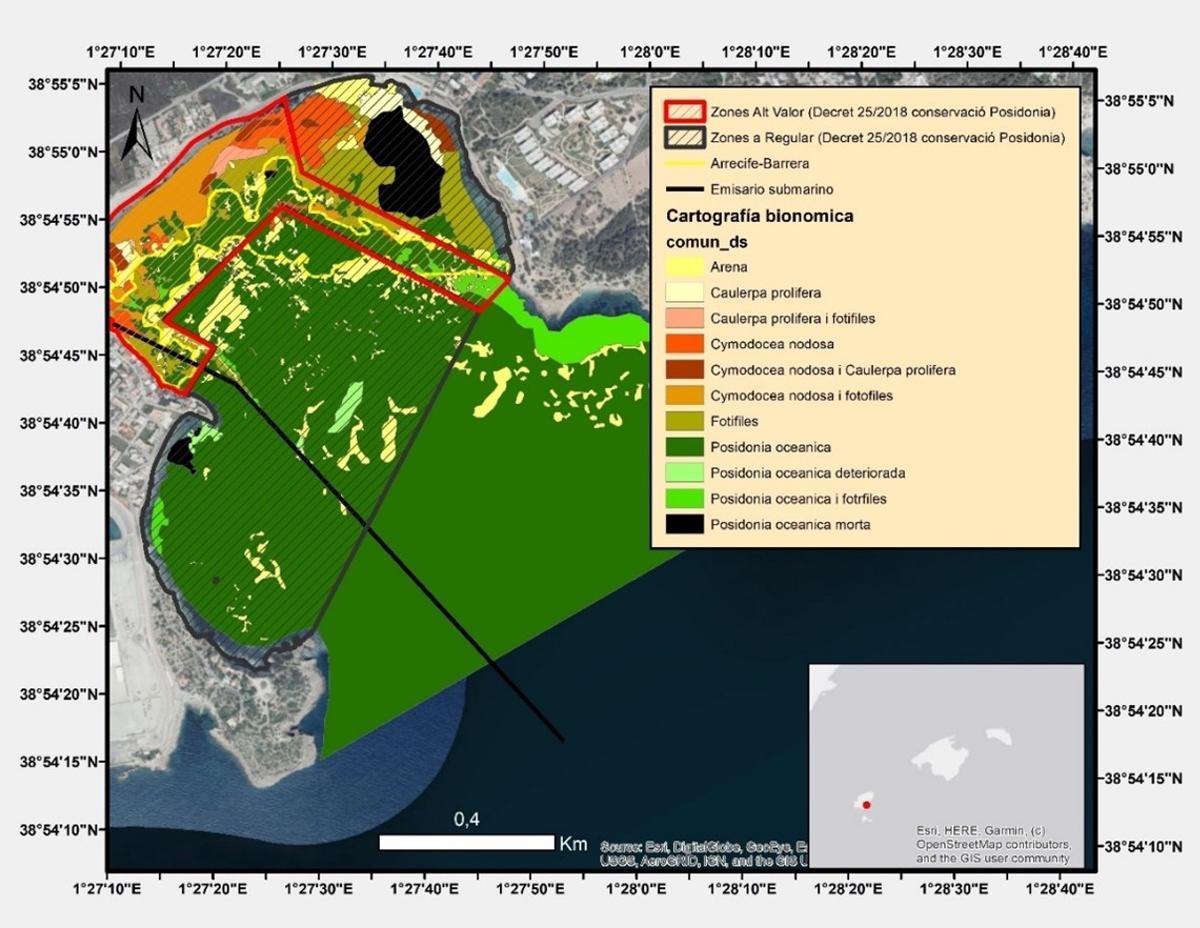1200x928 pixels.
Task: Click the 'Emisario submarino' legend label
Action: (x=771, y=189)
